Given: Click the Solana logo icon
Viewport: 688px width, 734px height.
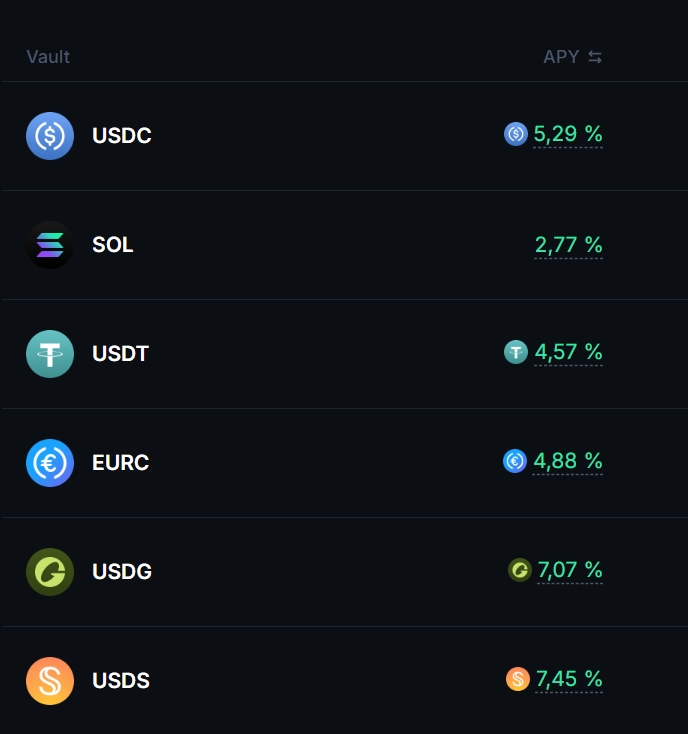Looking at the screenshot, I should 50,245.
